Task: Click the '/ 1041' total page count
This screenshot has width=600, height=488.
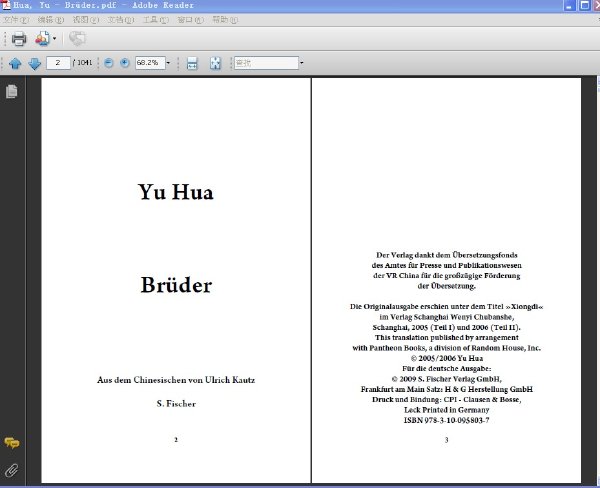Action: point(83,63)
